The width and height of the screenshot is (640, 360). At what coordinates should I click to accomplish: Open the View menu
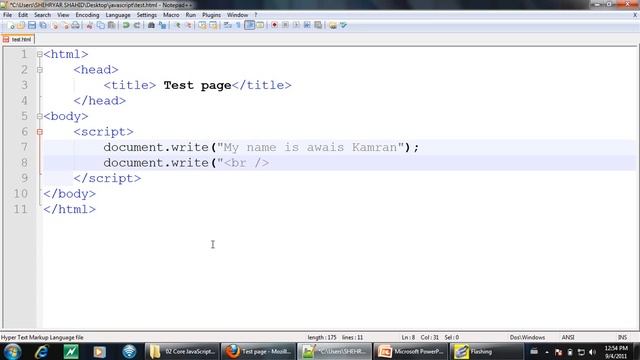(x=63, y=15)
